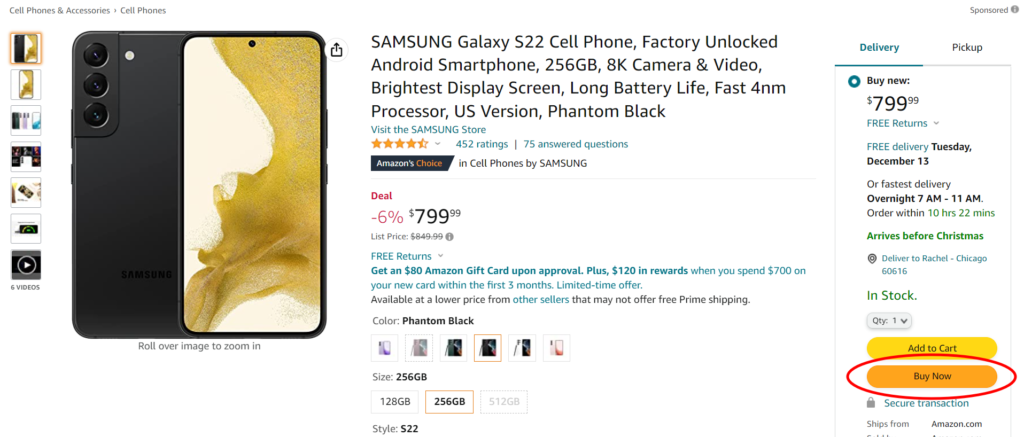
Task: Choose the first purple color swatch
Action: [x=385, y=347]
